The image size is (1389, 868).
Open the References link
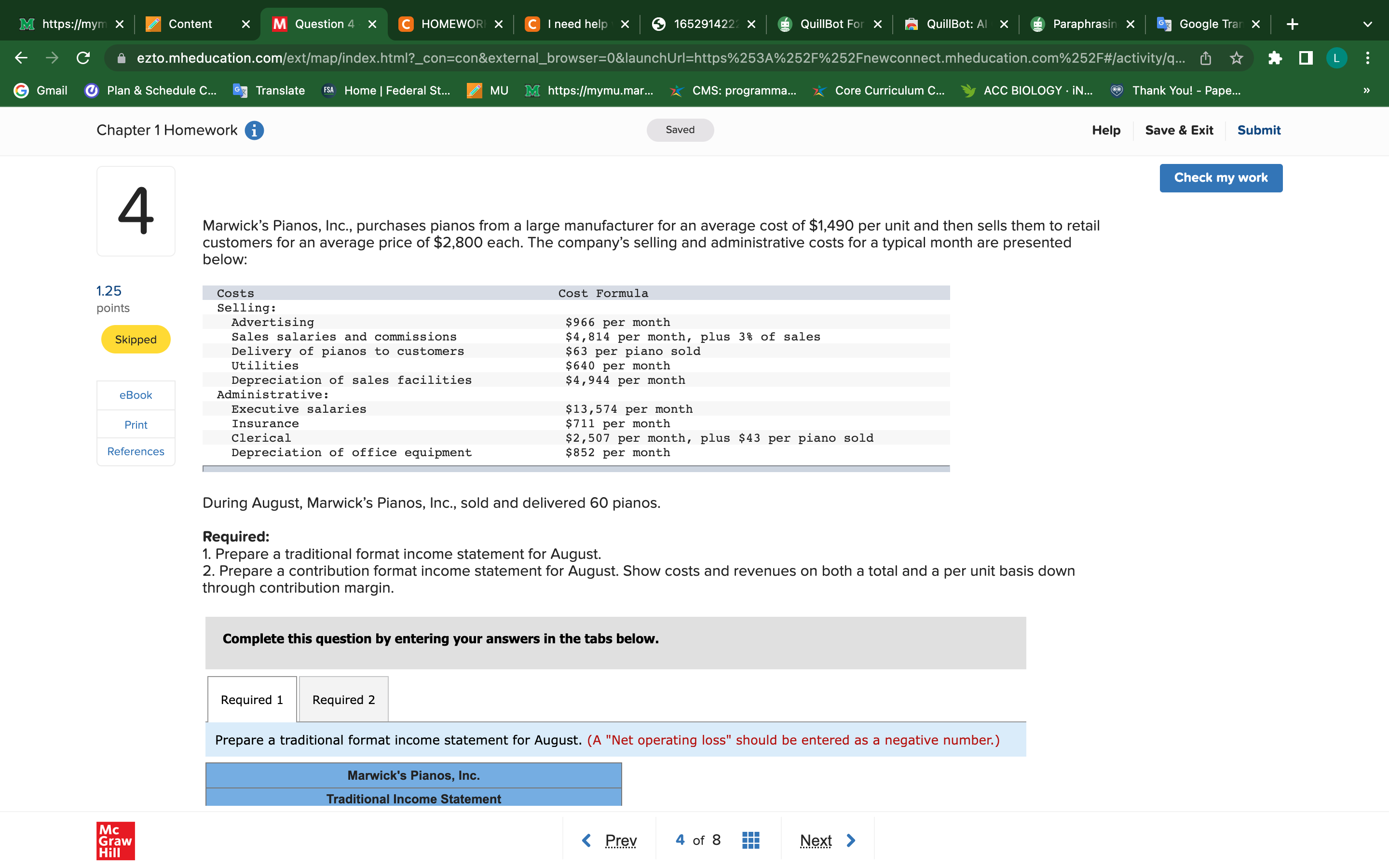click(136, 451)
